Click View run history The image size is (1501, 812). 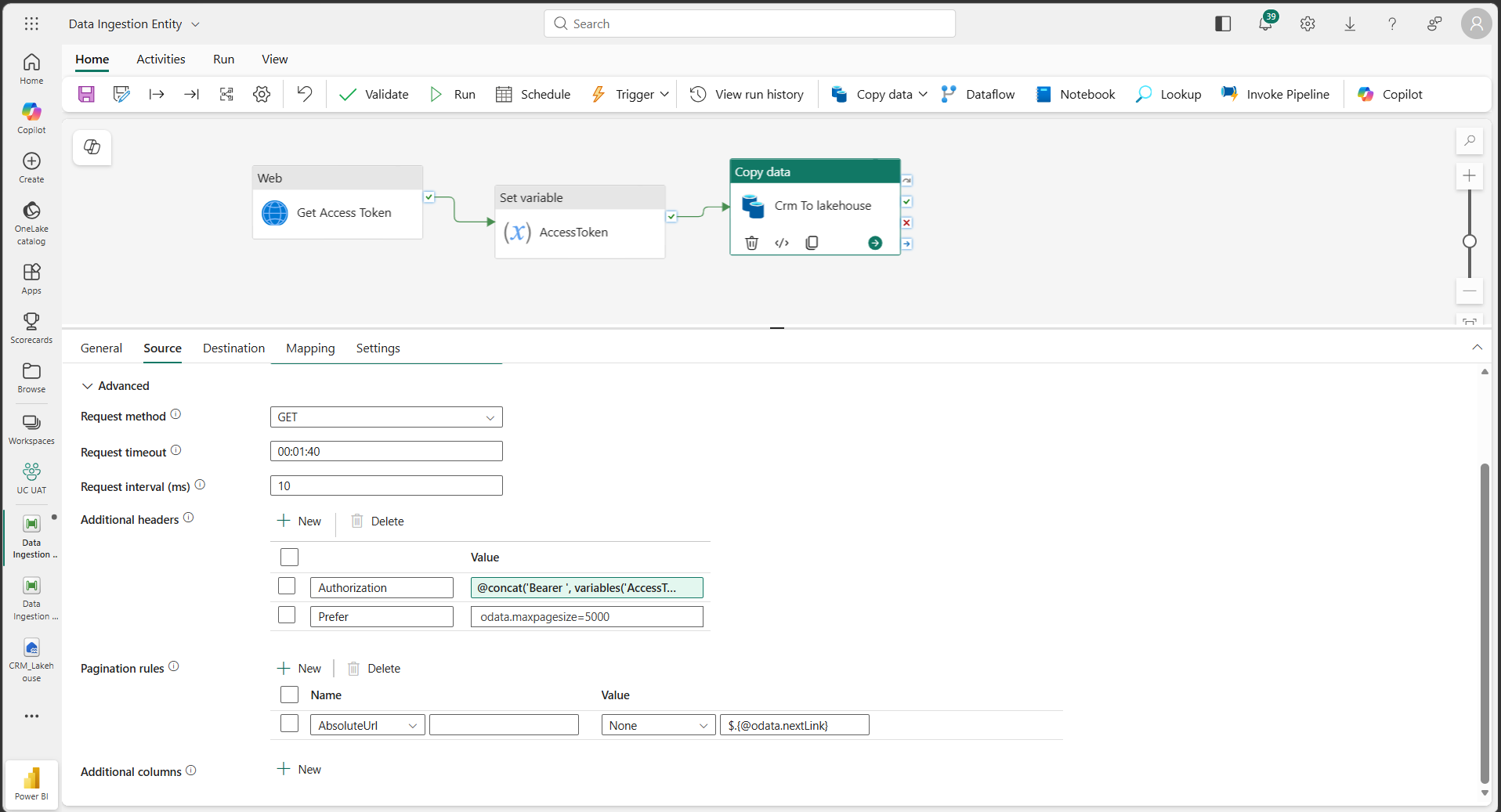747,94
